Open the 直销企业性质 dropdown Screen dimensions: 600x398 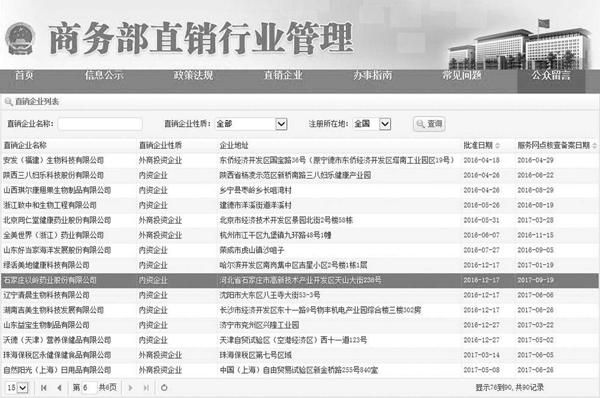coord(281,124)
